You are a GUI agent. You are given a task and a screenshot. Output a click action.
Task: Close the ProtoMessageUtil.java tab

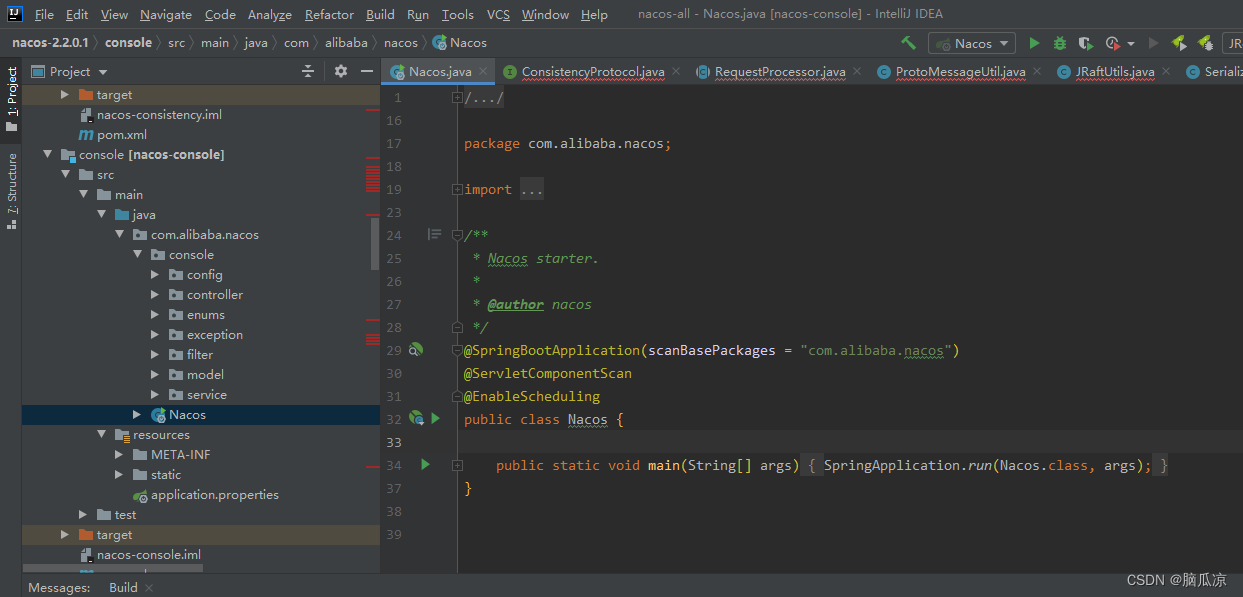[x=1036, y=71]
